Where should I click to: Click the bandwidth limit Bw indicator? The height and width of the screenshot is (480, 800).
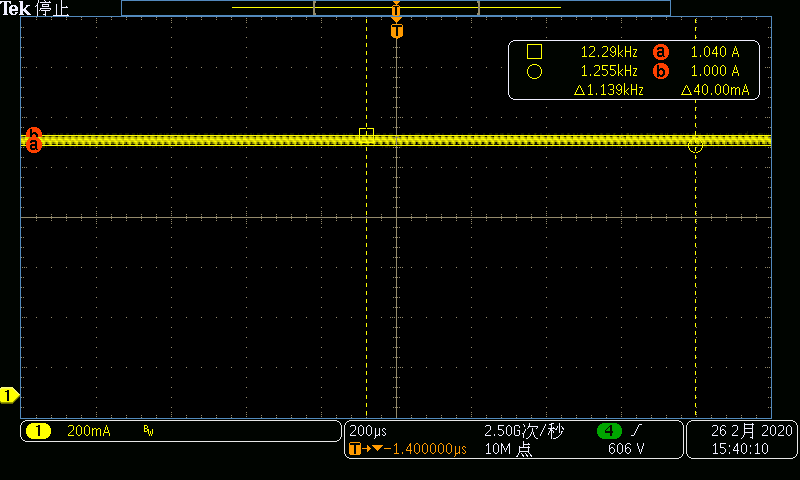(x=148, y=432)
